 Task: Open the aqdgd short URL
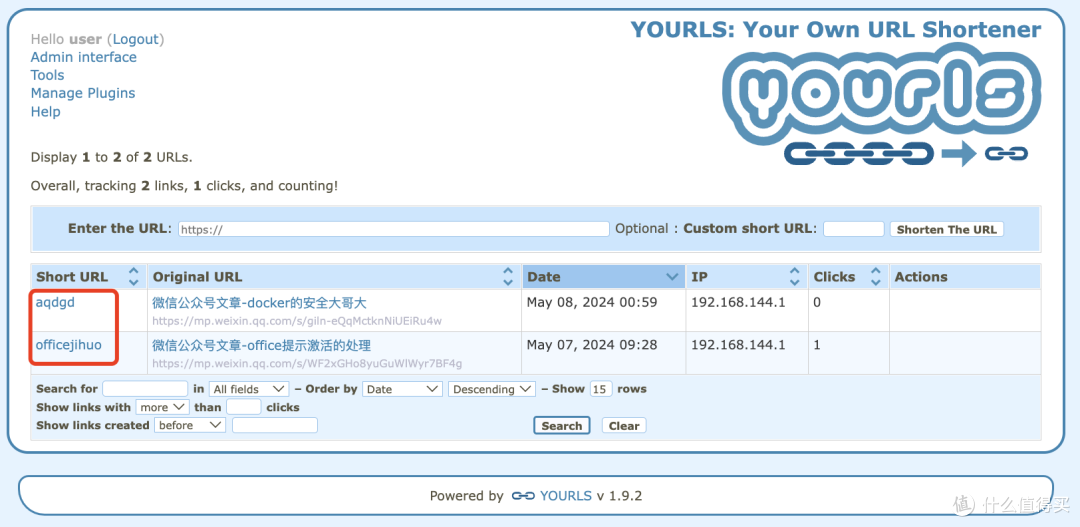click(x=55, y=302)
